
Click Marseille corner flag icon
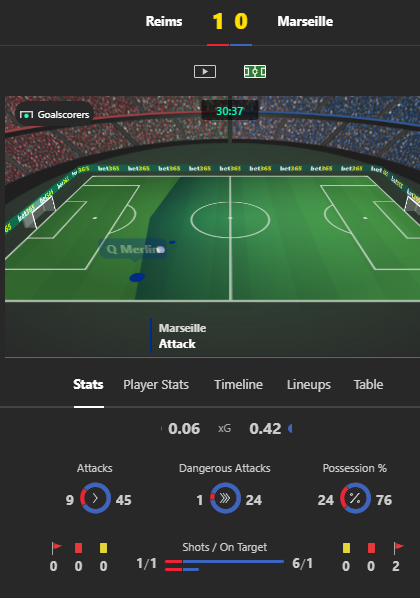point(399,548)
